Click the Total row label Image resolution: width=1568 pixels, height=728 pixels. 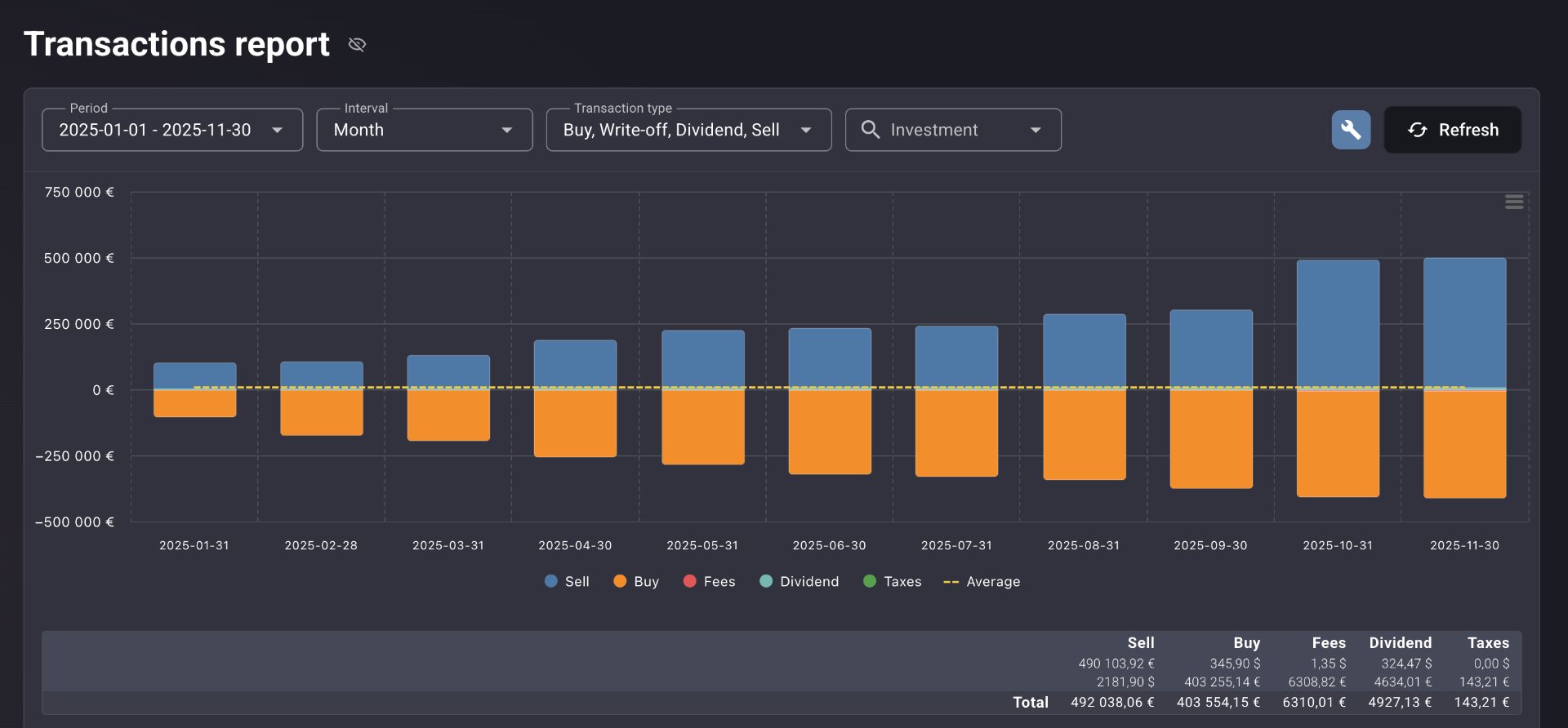point(1031,702)
